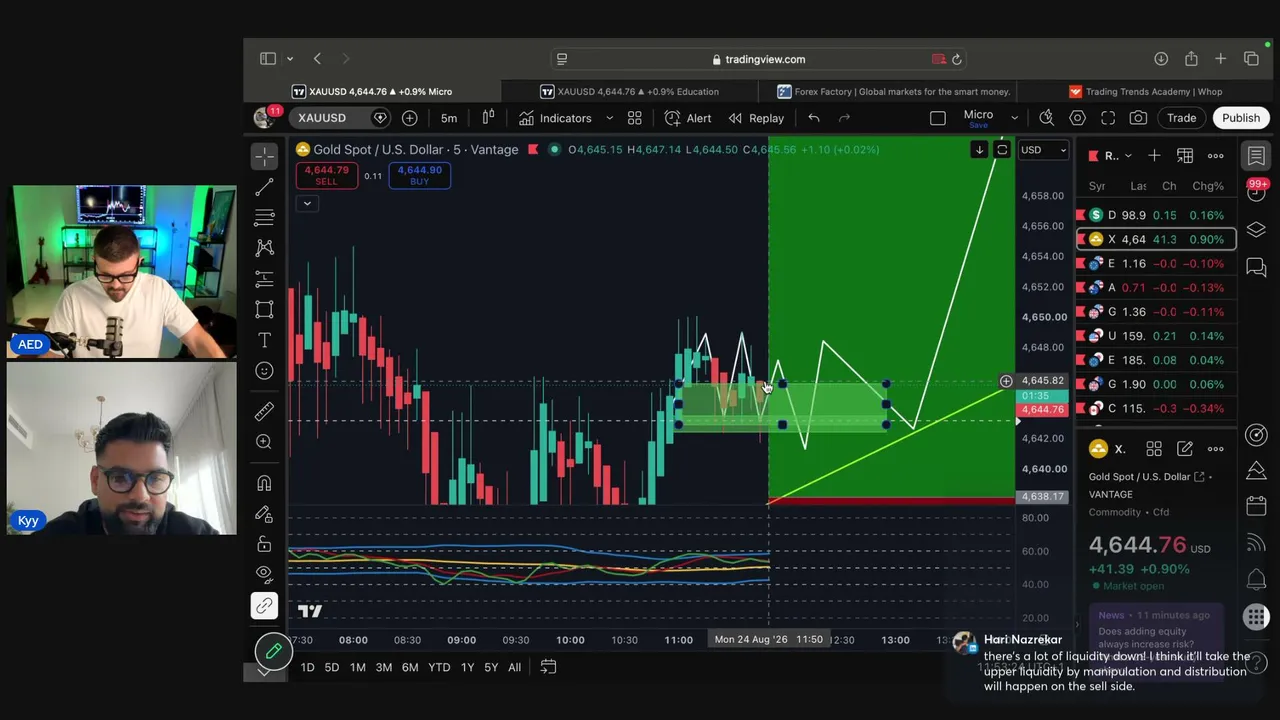This screenshot has height=720, width=1280.
Task: Activate the zoom in tool
Action: (265, 442)
